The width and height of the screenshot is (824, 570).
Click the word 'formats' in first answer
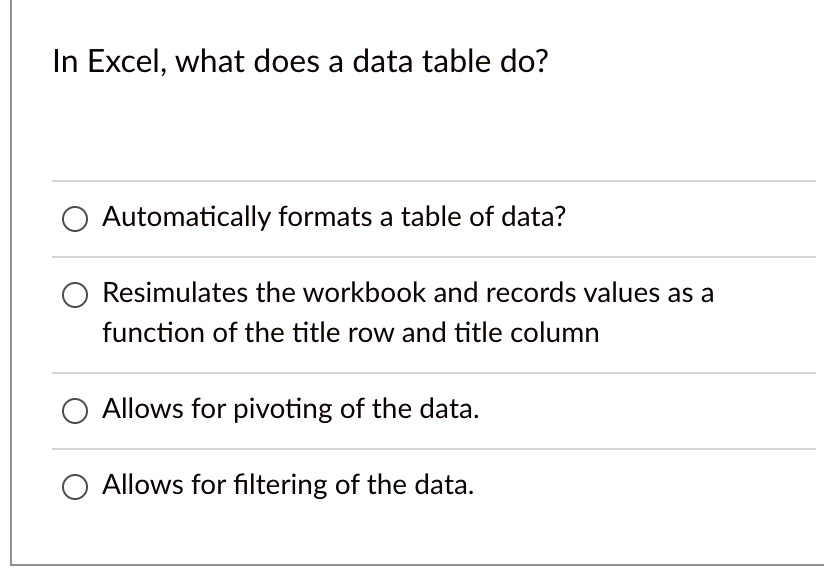point(325,217)
